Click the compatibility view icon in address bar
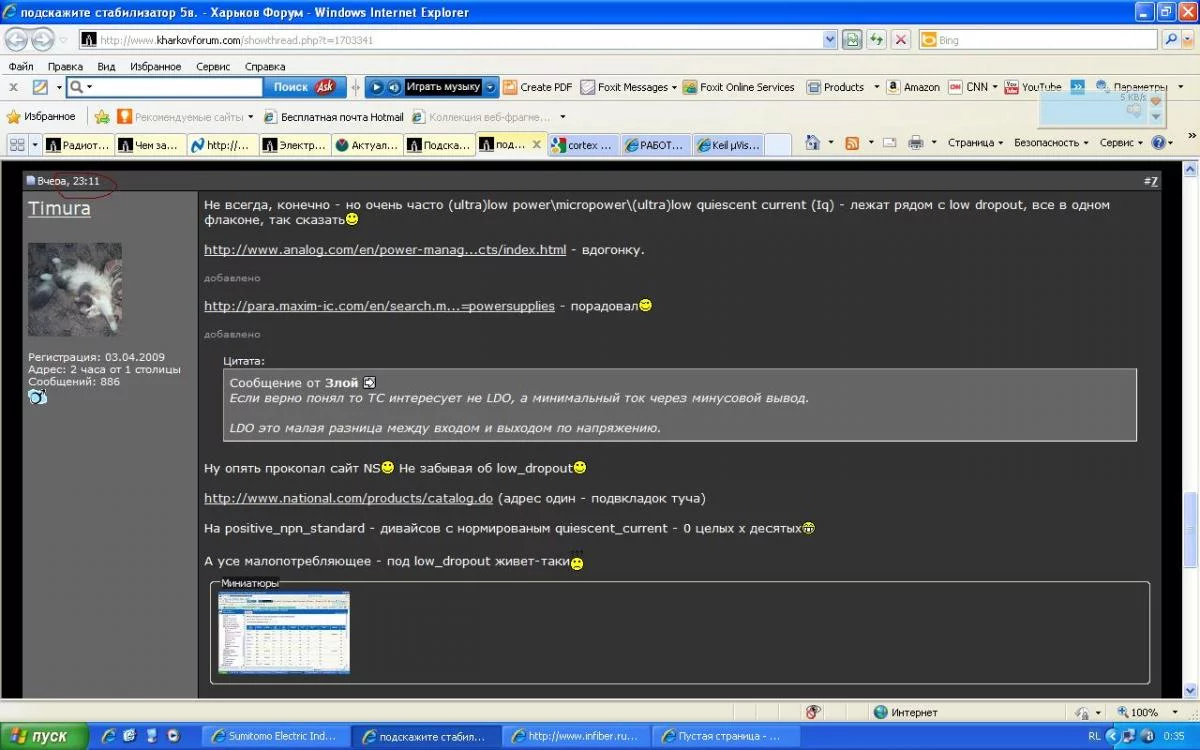The width and height of the screenshot is (1200, 750). 851,40
